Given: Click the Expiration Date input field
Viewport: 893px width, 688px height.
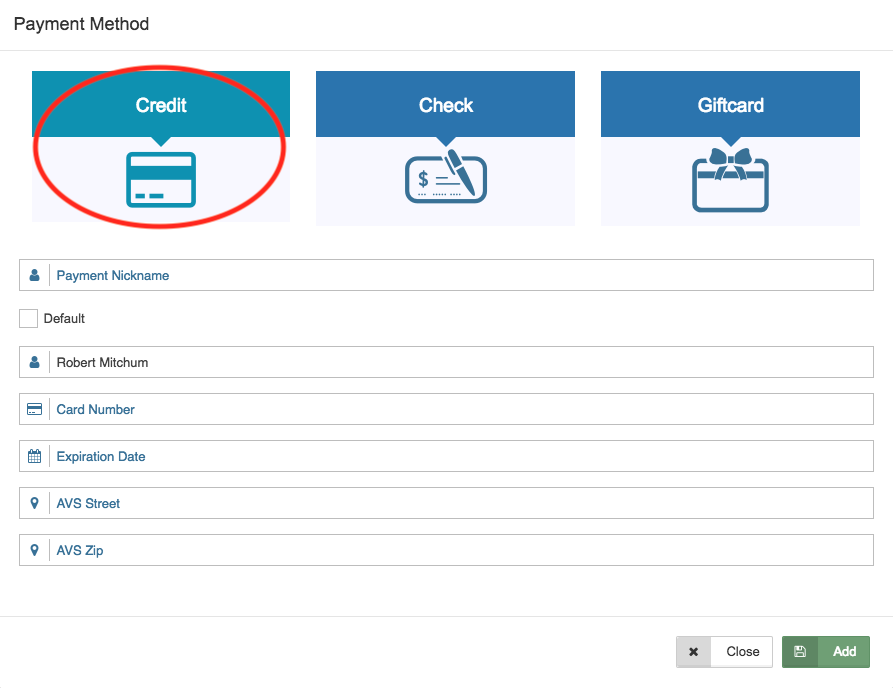Looking at the screenshot, I should (460, 456).
